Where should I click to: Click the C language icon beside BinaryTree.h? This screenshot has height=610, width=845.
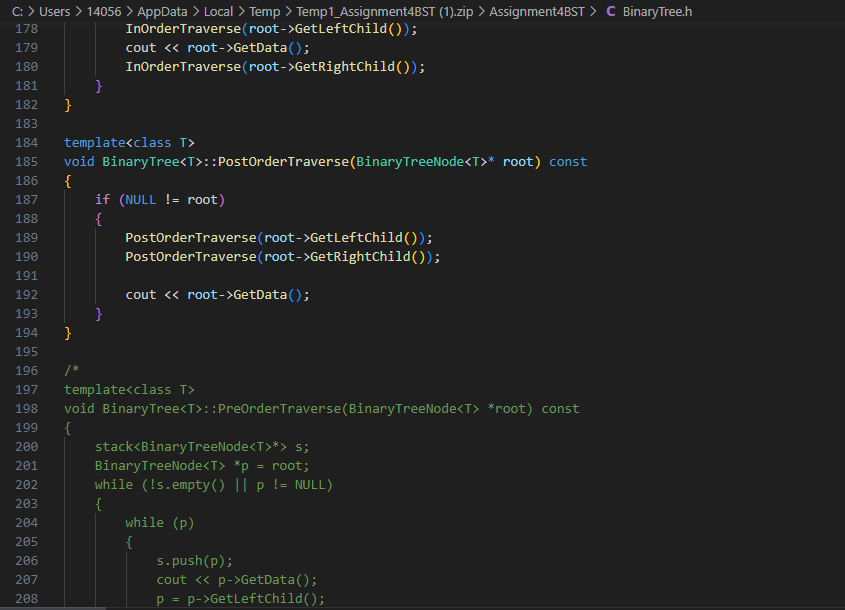(610, 11)
